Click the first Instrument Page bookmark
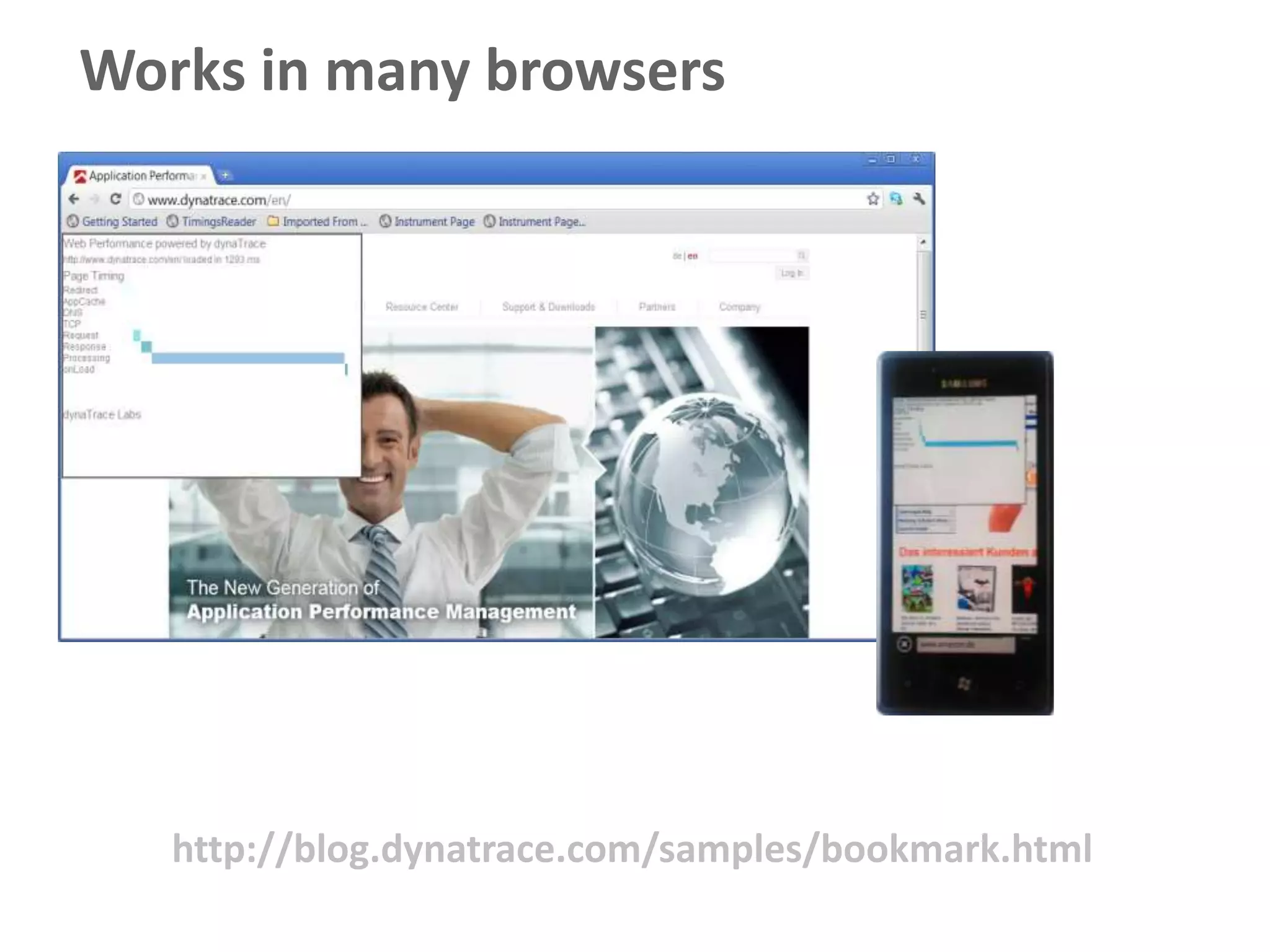Image resolution: width=1270 pixels, height=952 pixels. coord(427,221)
